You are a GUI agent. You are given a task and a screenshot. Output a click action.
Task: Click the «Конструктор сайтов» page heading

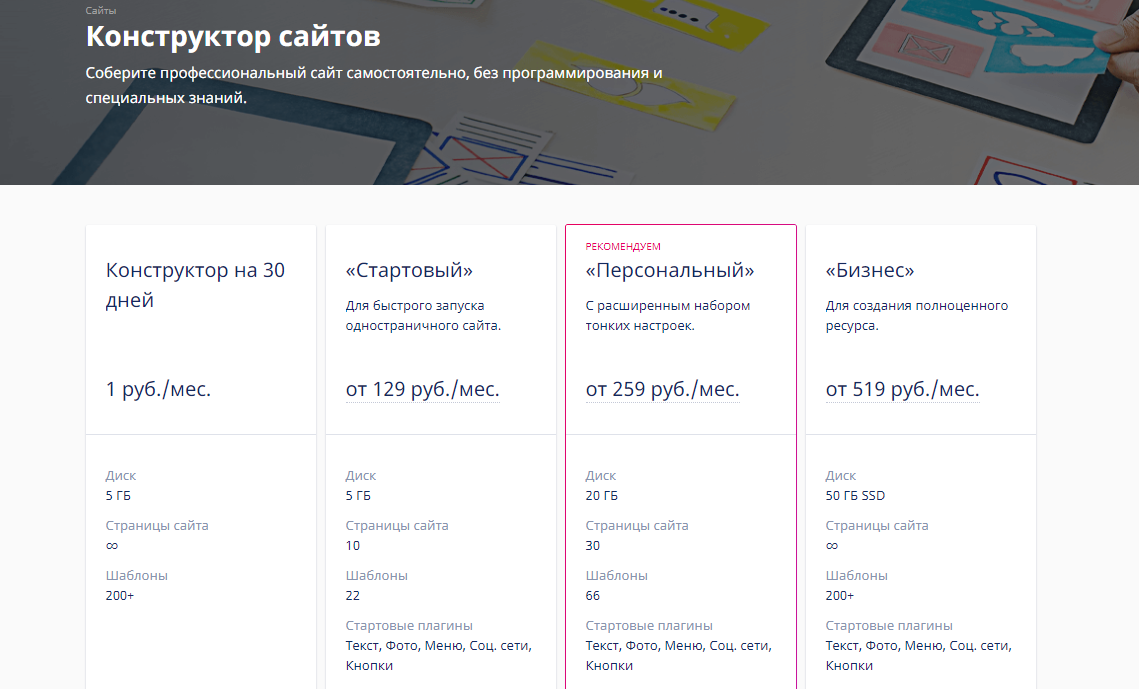click(233, 36)
